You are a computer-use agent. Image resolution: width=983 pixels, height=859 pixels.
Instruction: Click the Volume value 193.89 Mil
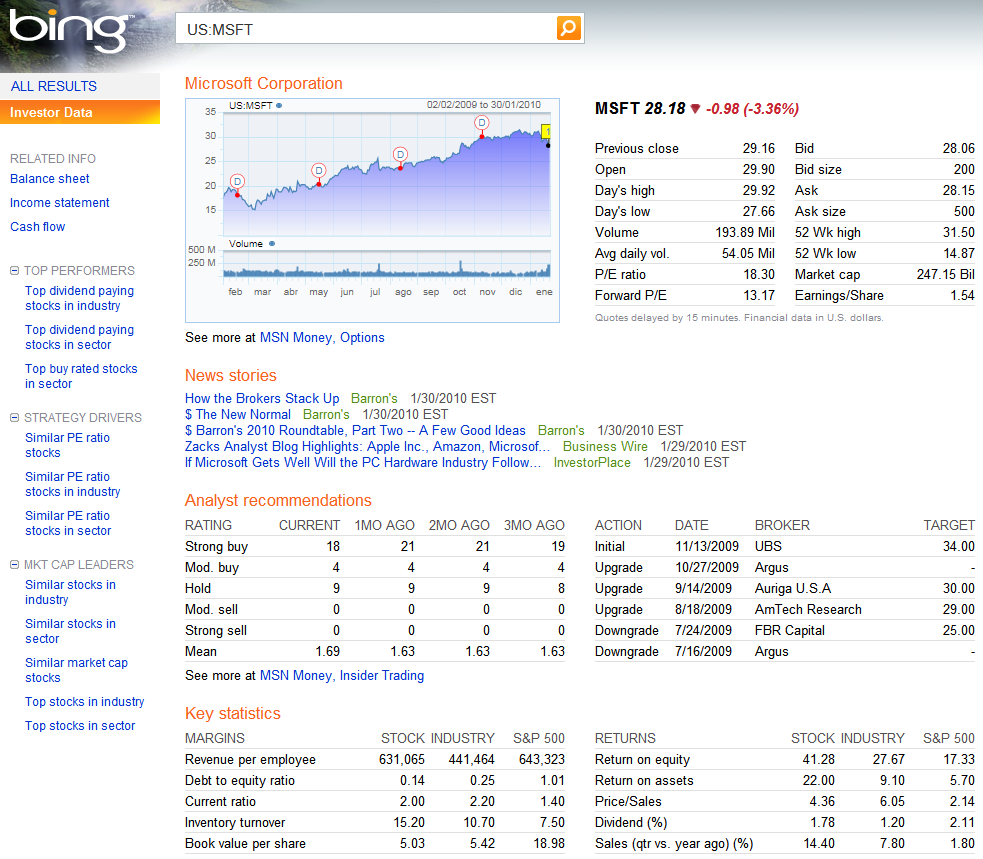(x=745, y=232)
